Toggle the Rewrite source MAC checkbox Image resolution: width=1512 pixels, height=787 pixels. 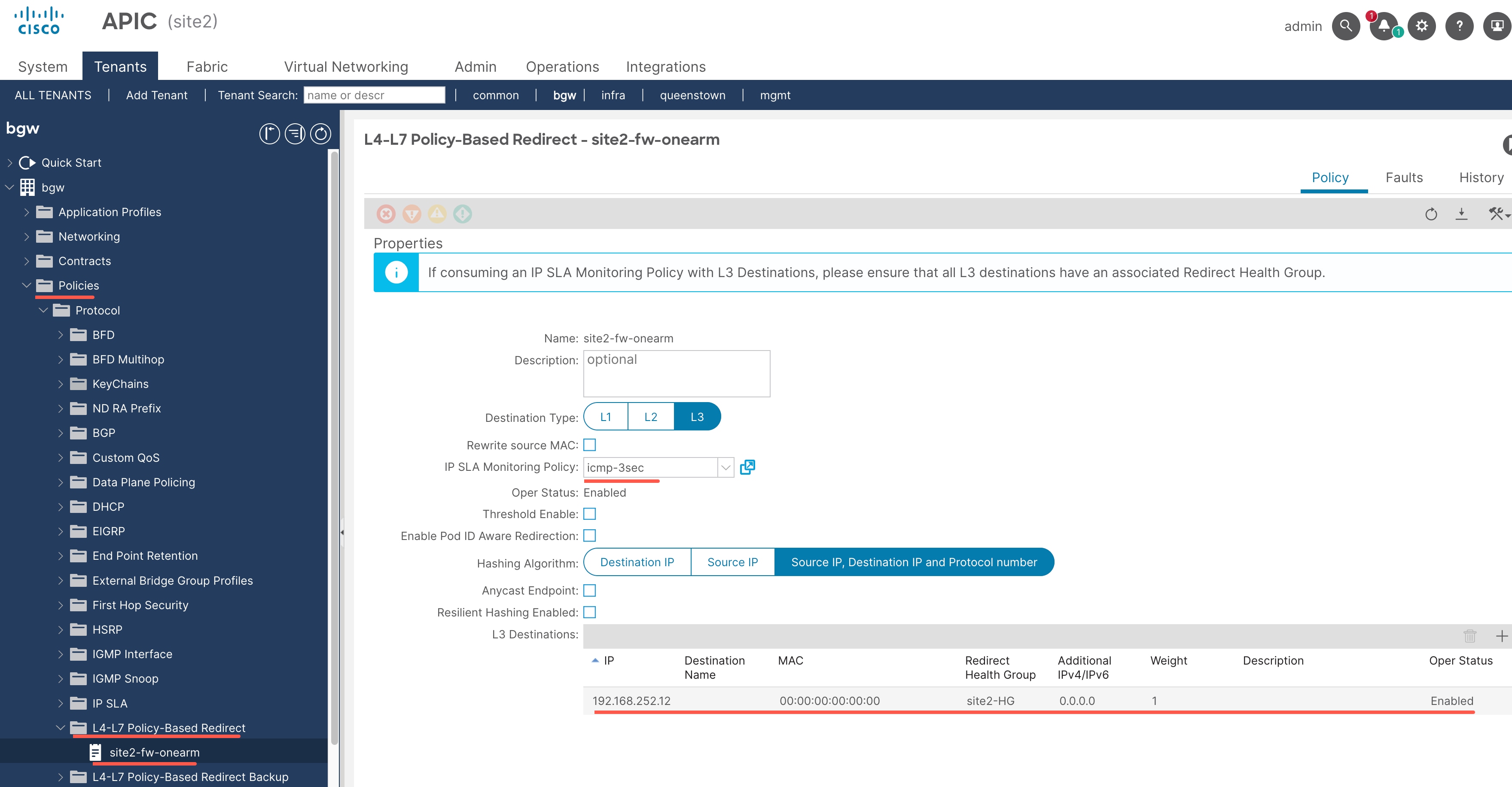coord(589,445)
